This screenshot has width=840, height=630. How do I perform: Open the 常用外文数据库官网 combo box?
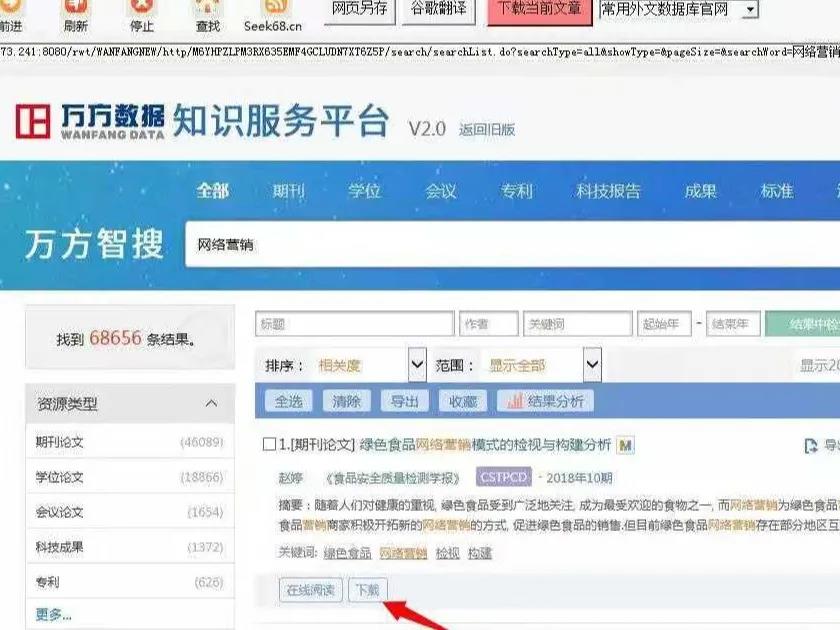click(x=679, y=9)
